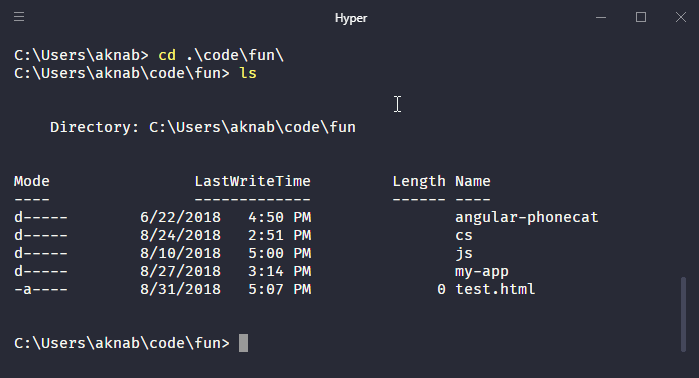Viewport: 699px width, 378px height.
Task: Open the Hyper hamburger menu
Action: tap(19, 17)
